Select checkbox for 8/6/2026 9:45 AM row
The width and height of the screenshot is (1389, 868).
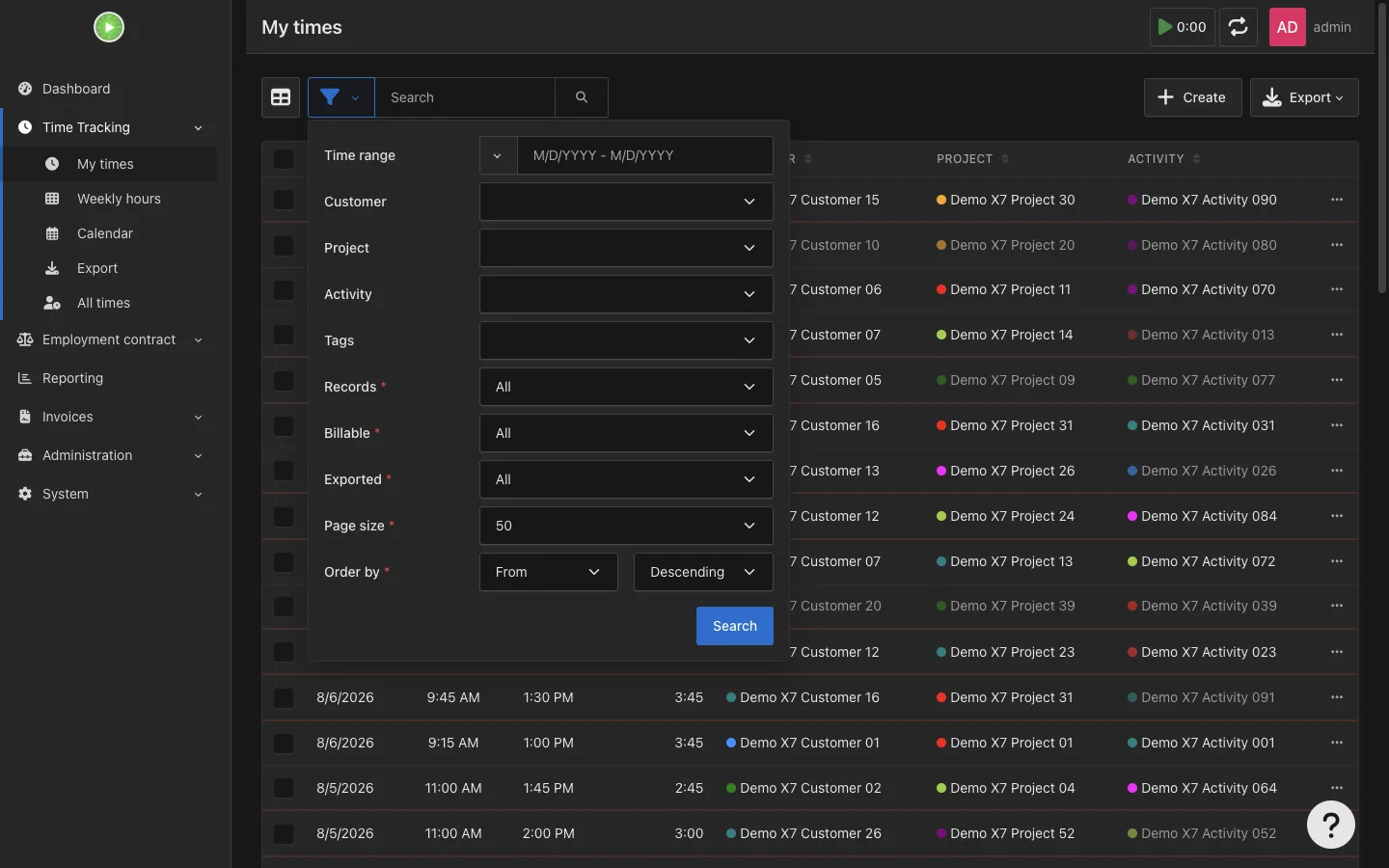[x=283, y=697]
